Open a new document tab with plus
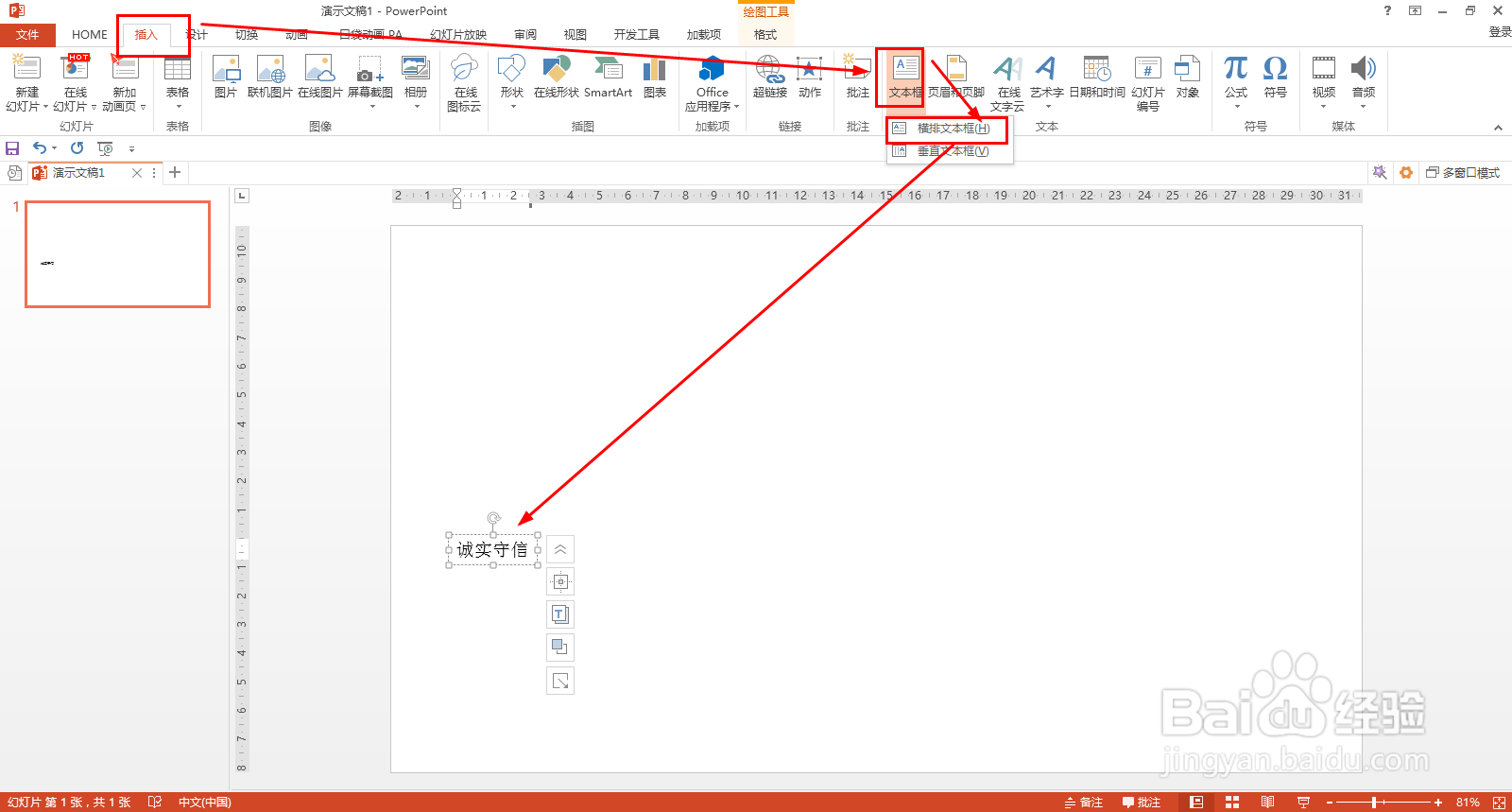The height and width of the screenshot is (812, 1512). [x=175, y=172]
